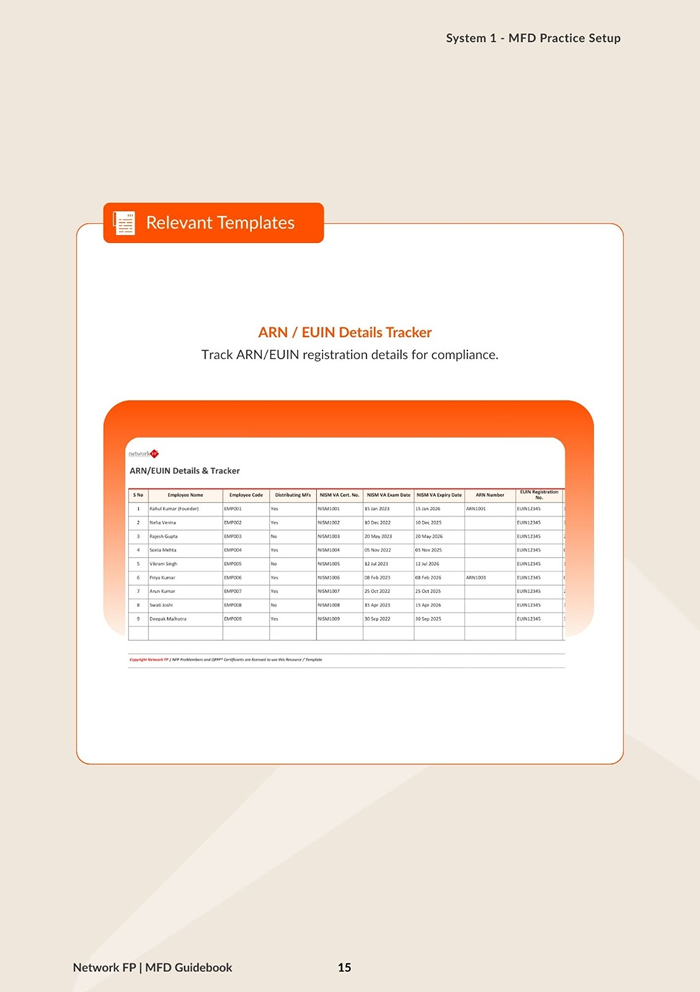Click the EMP005 employee code cell
Image resolution: width=700 pixels, height=992 pixels.
[233, 564]
